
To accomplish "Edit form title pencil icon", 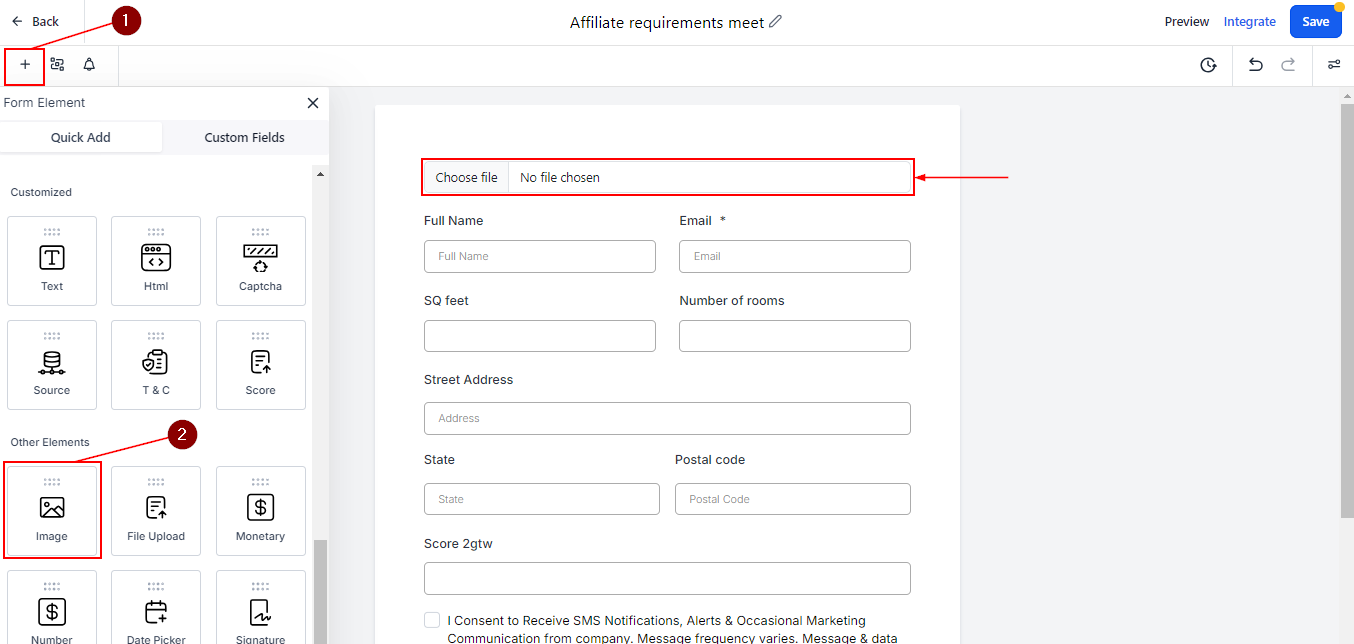I will click(776, 21).
